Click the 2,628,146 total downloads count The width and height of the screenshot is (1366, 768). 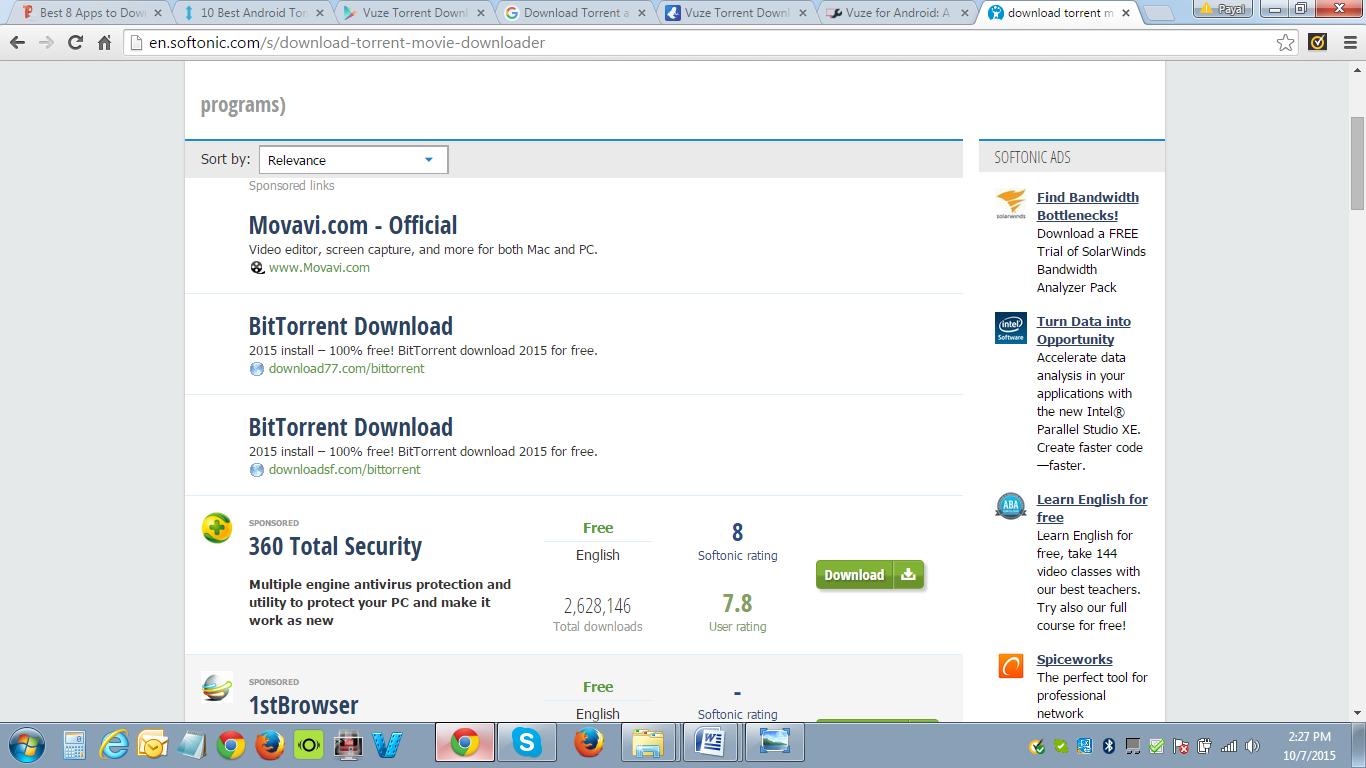coord(598,606)
